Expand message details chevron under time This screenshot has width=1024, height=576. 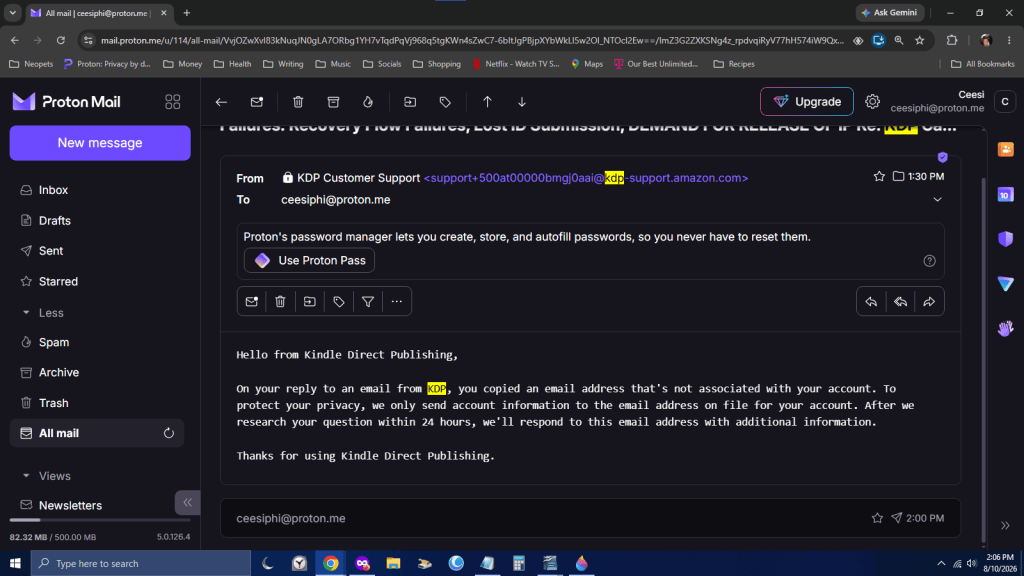click(x=937, y=199)
